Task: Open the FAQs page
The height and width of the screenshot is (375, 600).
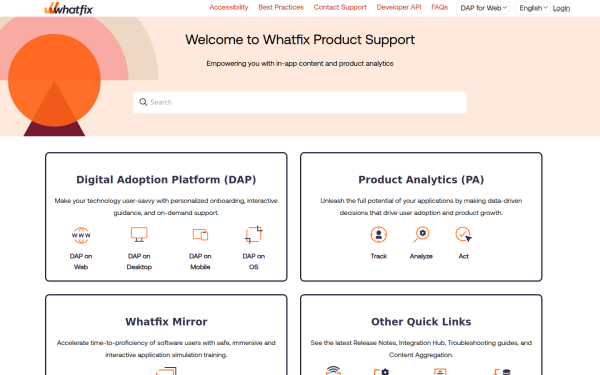Action: (x=439, y=7)
